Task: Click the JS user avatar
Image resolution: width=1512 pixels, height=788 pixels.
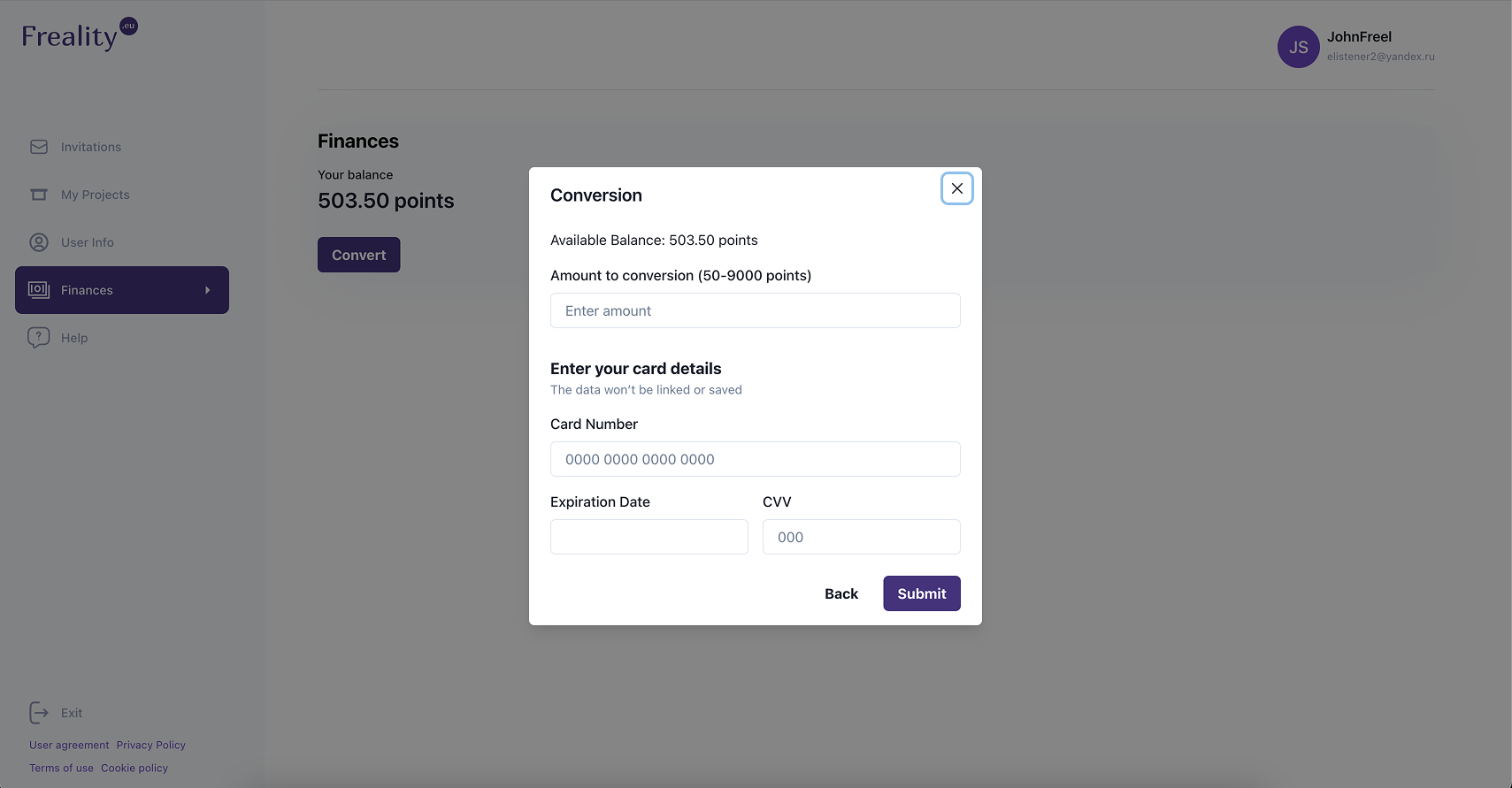Action: (x=1298, y=47)
